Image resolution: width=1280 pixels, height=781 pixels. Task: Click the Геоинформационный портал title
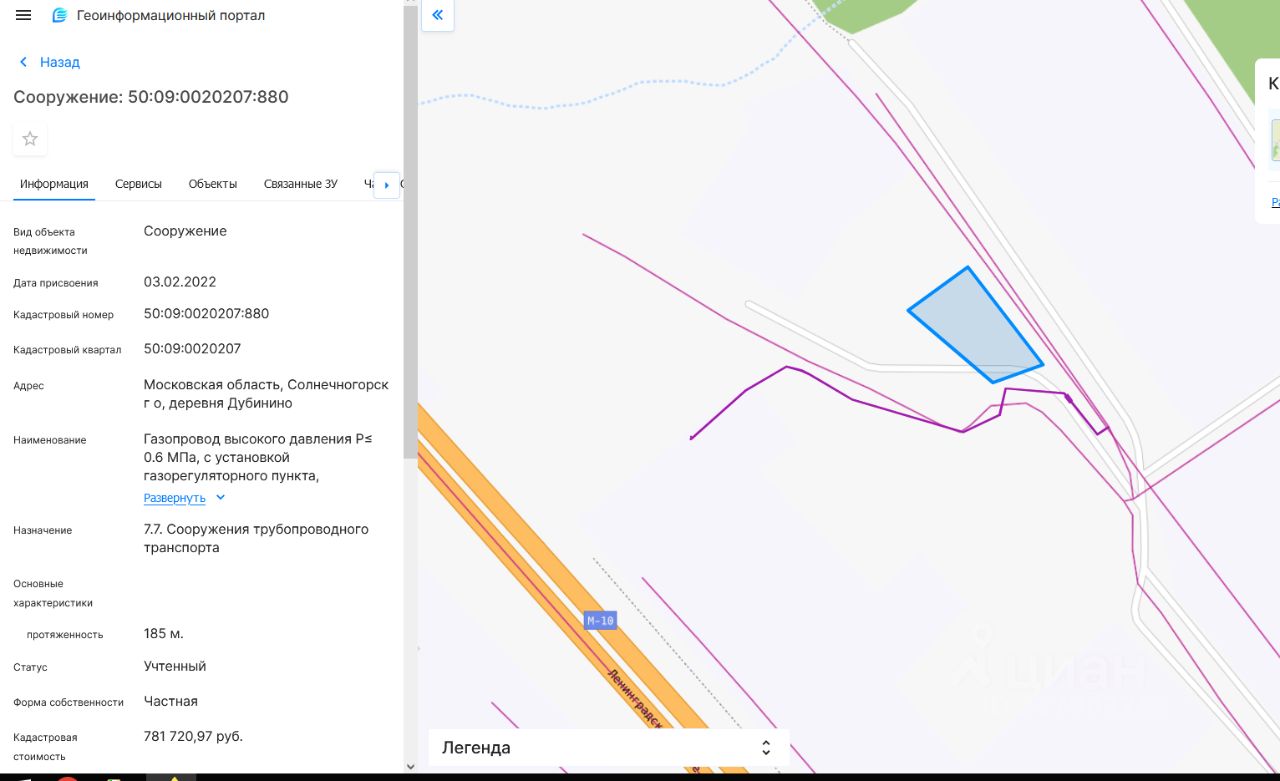pyautogui.click(x=171, y=16)
